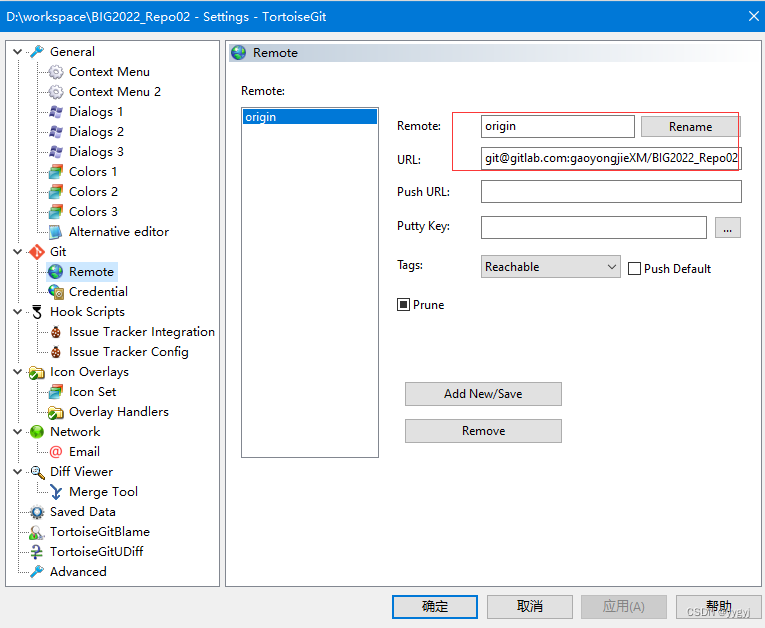765x628 pixels.
Task: Open the Credential settings page
Action: click(x=98, y=292)
